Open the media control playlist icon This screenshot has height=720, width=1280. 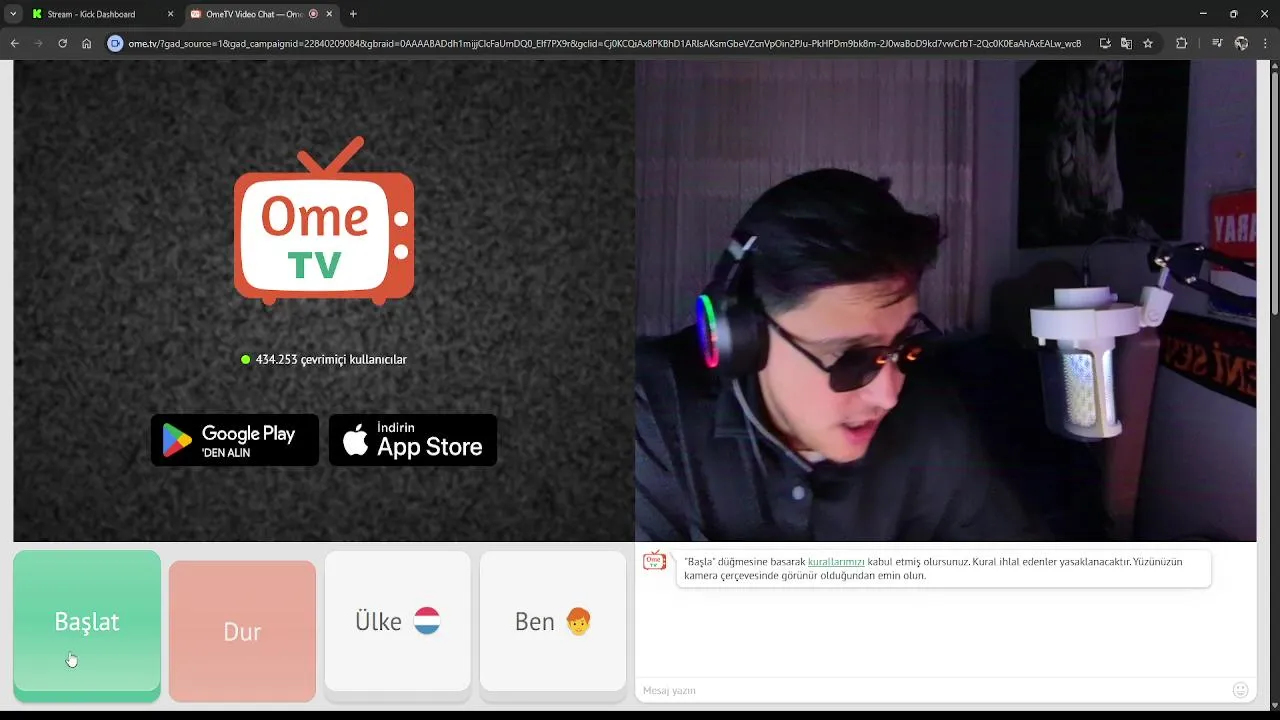(x=1217, y=44)
